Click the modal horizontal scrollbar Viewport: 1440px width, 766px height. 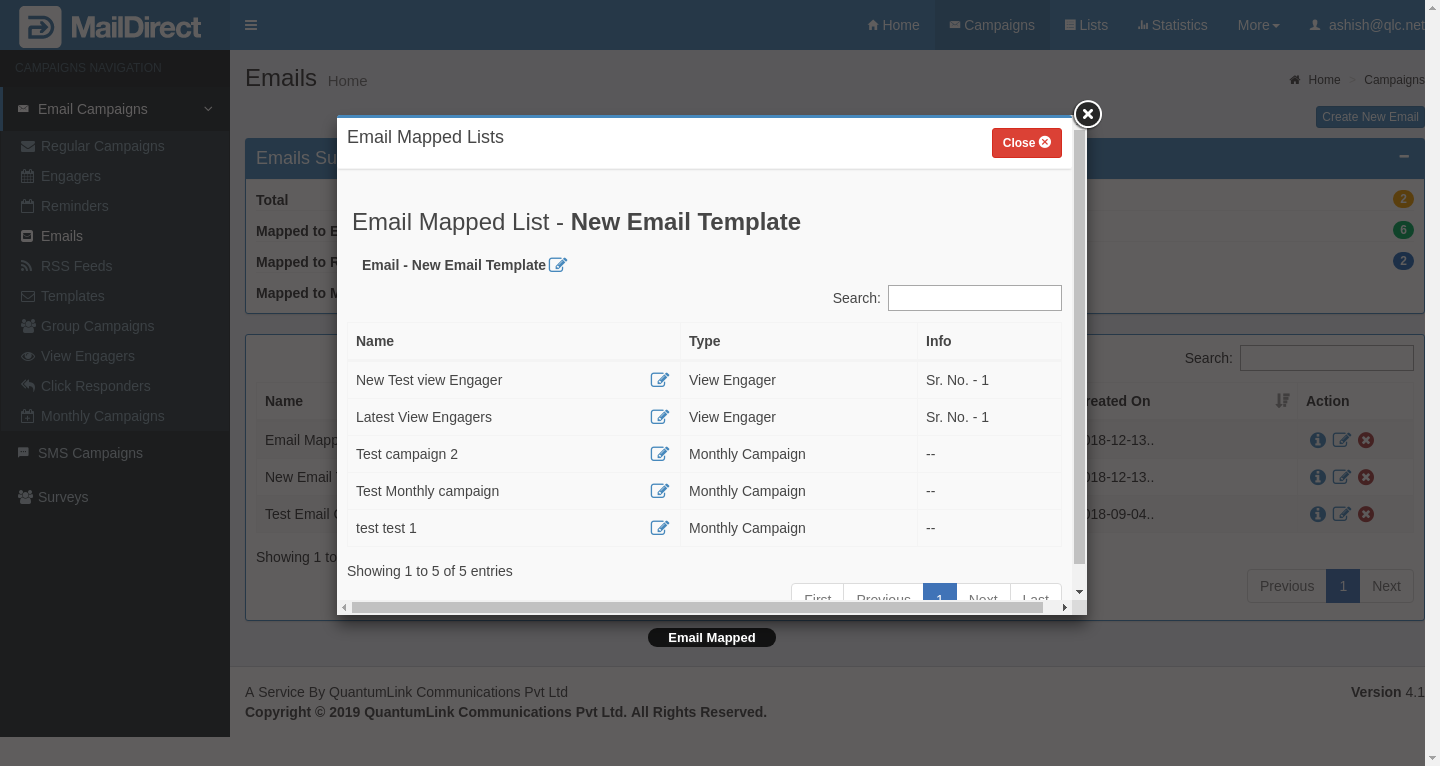700,607
